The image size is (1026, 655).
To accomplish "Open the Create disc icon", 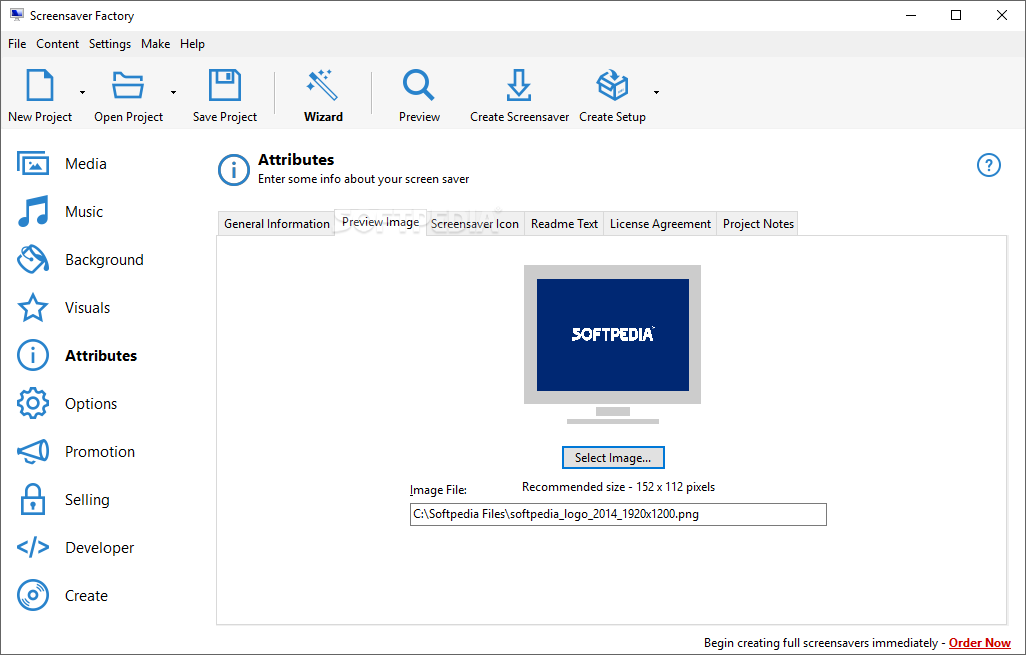I will [x=33, y=595].
